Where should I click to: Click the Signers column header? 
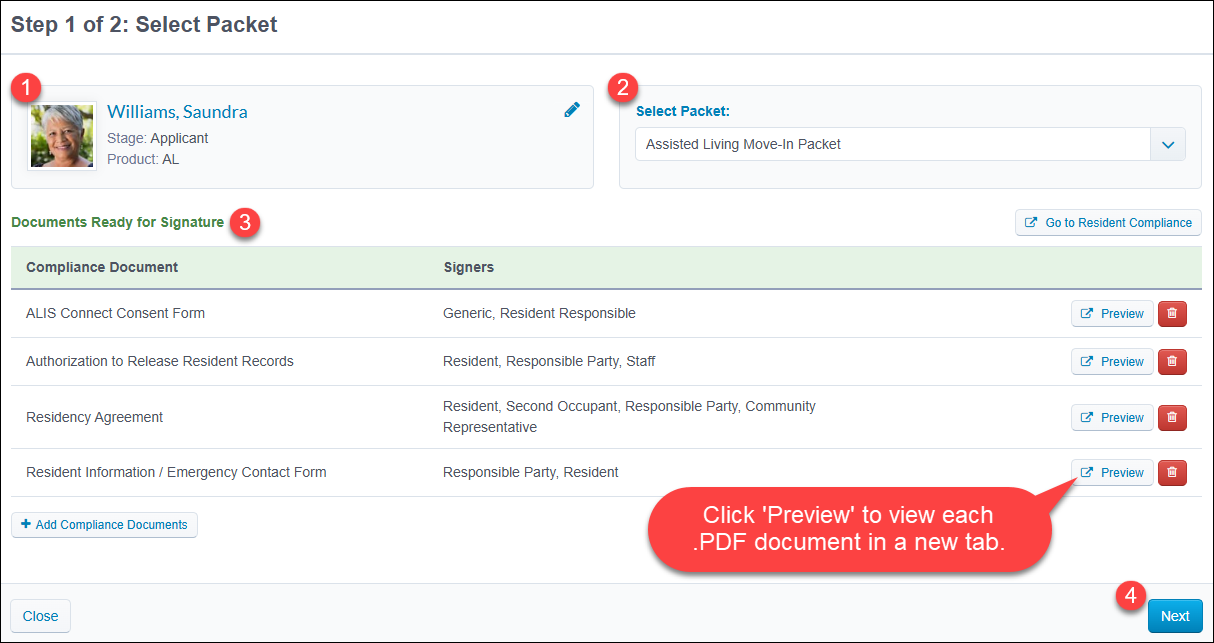tap(469, 267)
